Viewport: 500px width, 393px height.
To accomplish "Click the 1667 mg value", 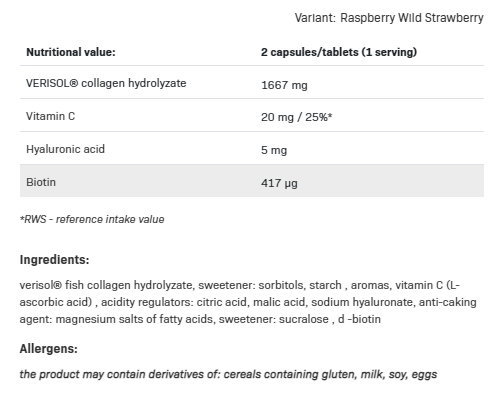I will pyautogui.click(x=284, y=85).
